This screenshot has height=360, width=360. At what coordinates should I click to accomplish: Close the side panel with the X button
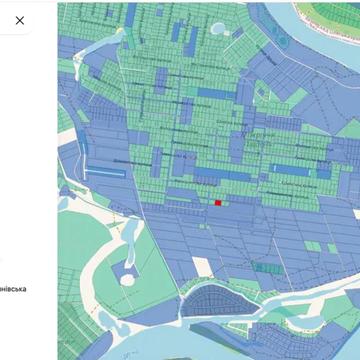tap(20, 21)
